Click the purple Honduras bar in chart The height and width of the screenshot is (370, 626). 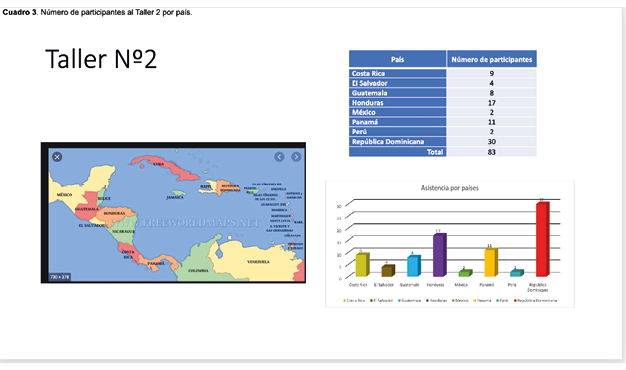pos(440,255)
